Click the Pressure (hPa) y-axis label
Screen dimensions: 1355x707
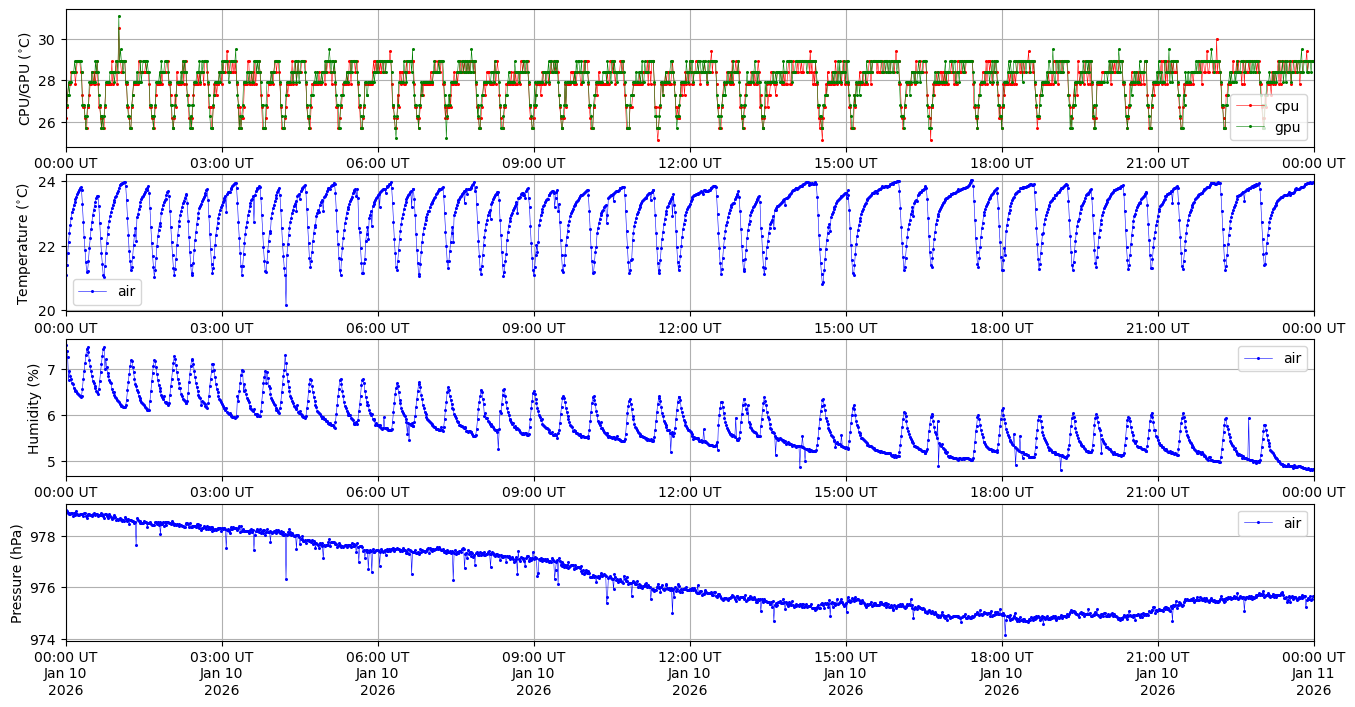[17, 572]
